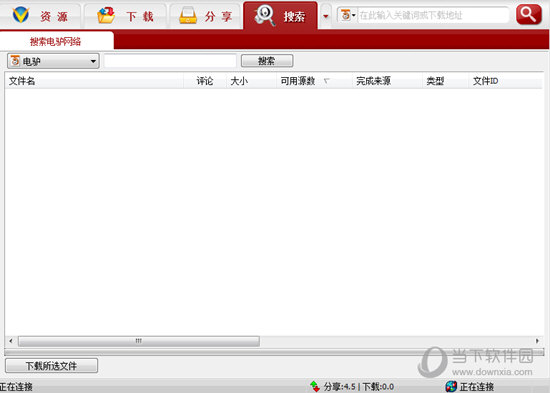Open the 电驴 search type dropdown
The width and height of the screenshot is (550, 393).
pyautogui.click(x=53, y=61)
